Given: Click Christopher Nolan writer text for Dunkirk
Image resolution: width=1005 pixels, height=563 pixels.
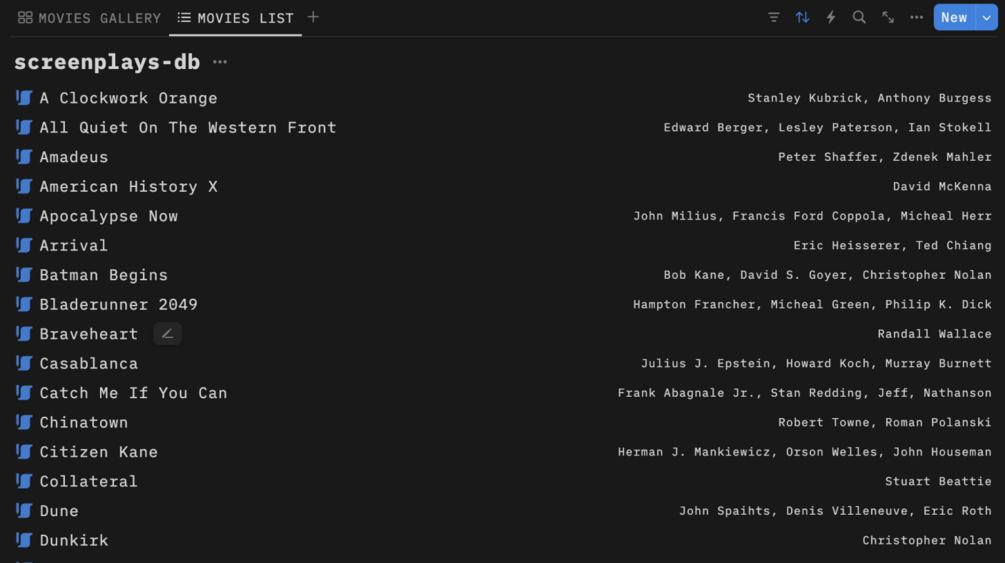Looking at the screenshot, I should [926, 540].
